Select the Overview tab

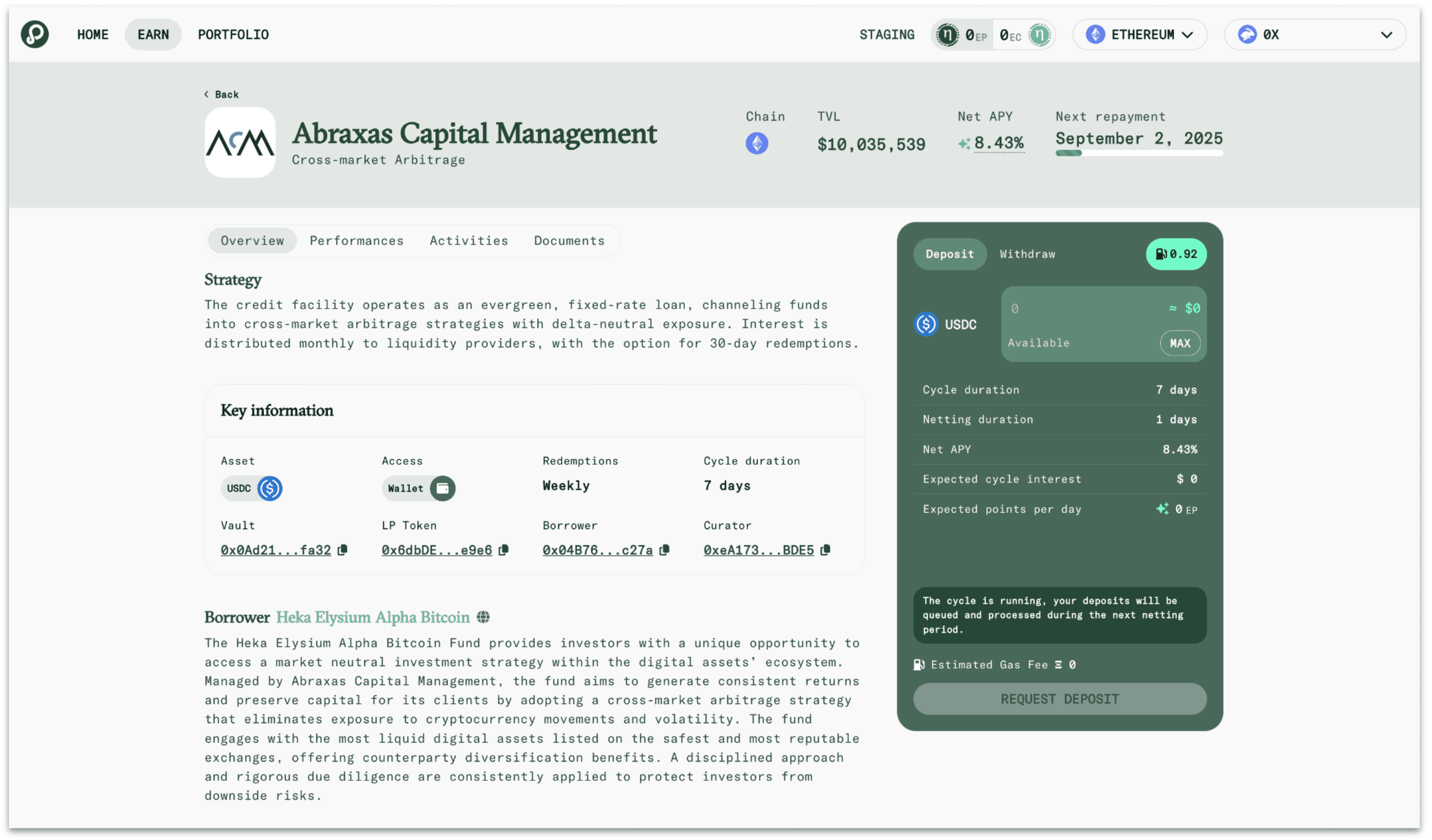click(252, 241)
